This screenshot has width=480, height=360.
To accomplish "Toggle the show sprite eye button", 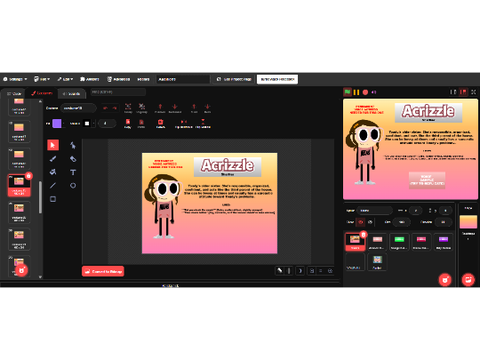I will click(x=360, y=222).
